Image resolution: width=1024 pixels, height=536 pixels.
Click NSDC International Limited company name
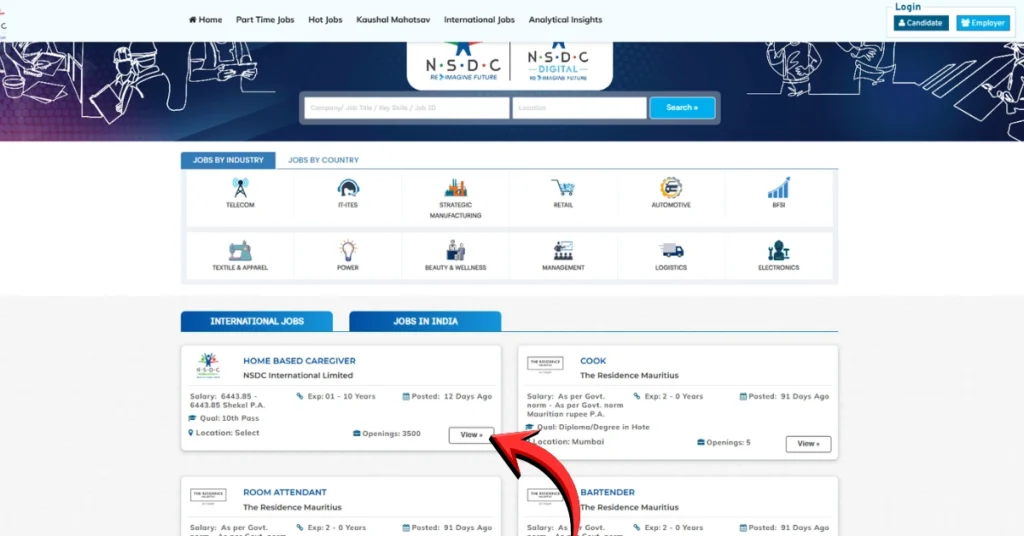[298, 375]
